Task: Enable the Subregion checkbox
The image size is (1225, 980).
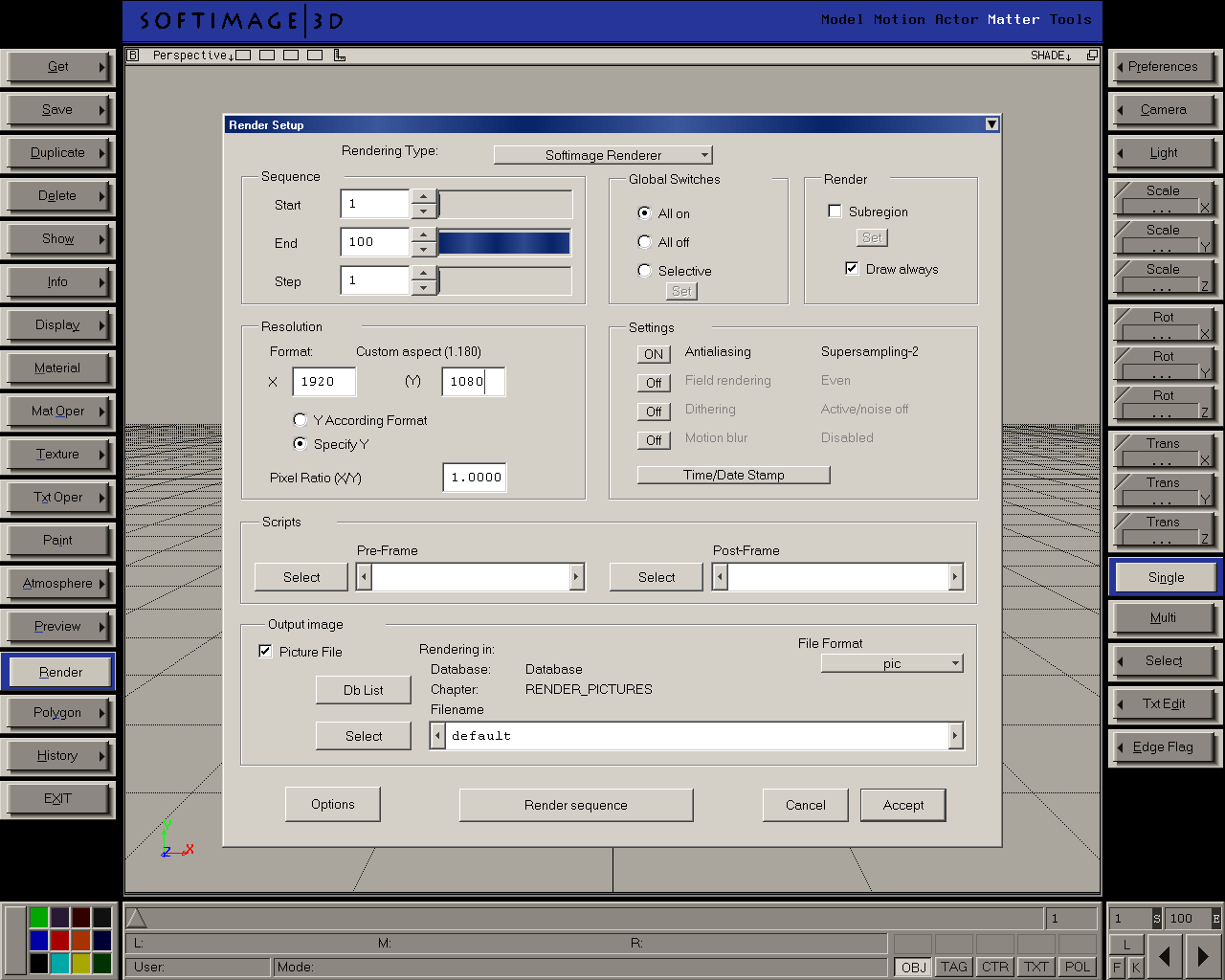Action: click(835, 212)
